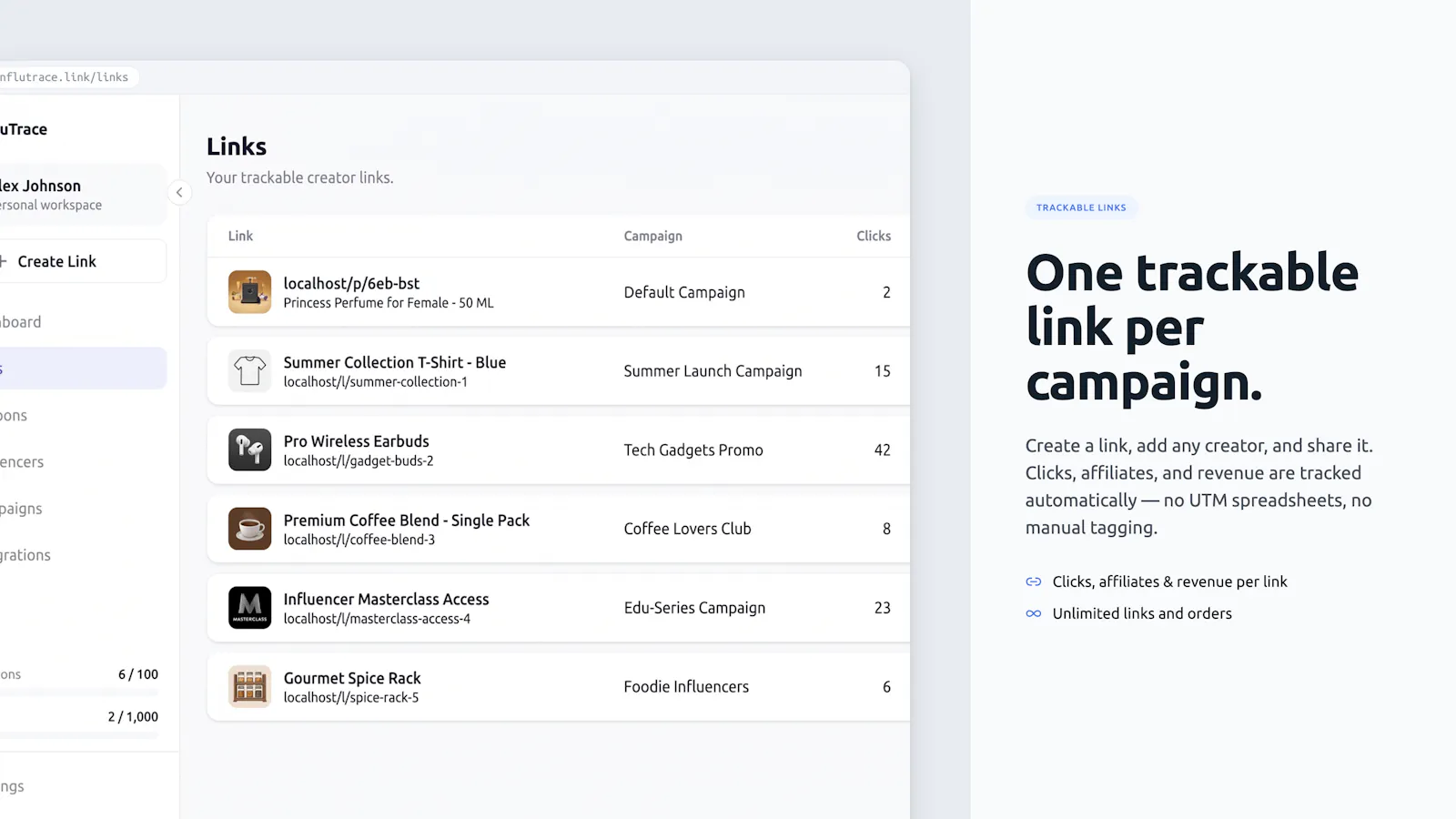Collapse the sidebar with the chevron button

click(179, 192)
